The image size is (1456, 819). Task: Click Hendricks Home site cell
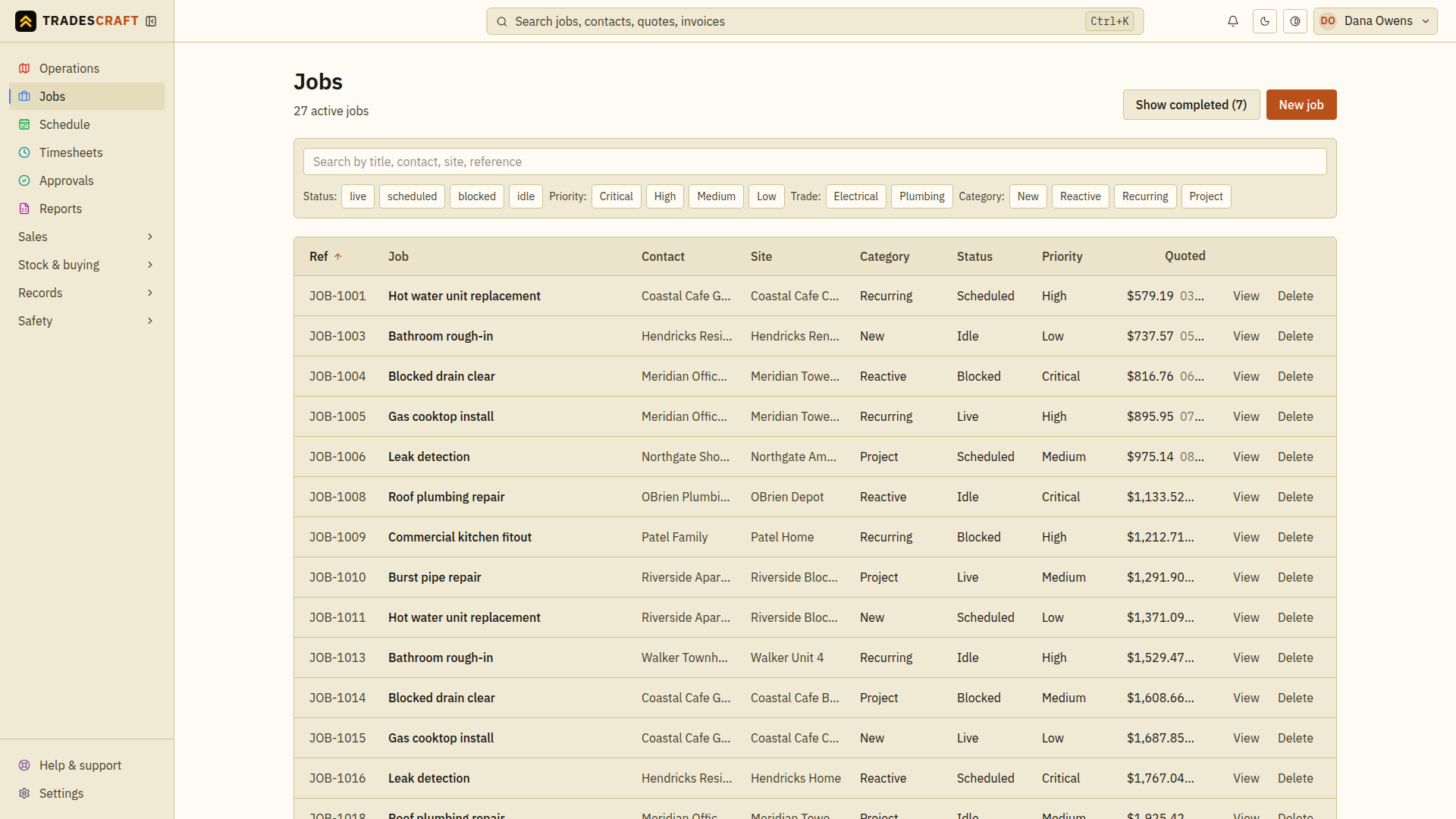(795, 778)
